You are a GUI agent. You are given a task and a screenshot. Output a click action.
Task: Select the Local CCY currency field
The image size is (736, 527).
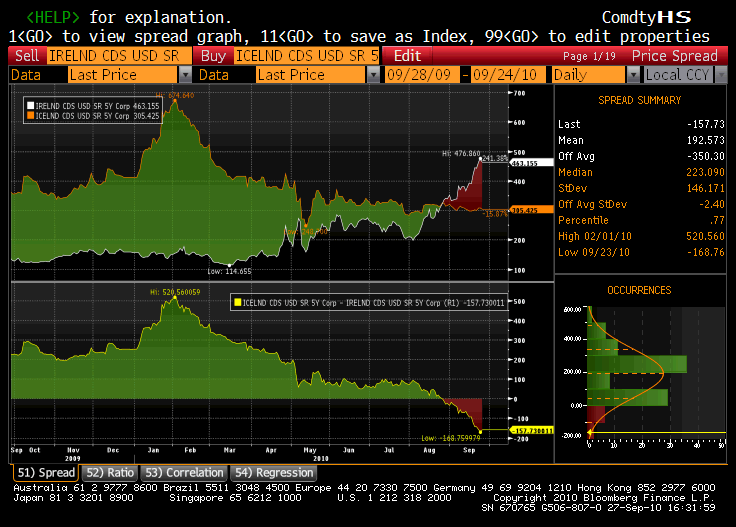[x=678, y=75]
